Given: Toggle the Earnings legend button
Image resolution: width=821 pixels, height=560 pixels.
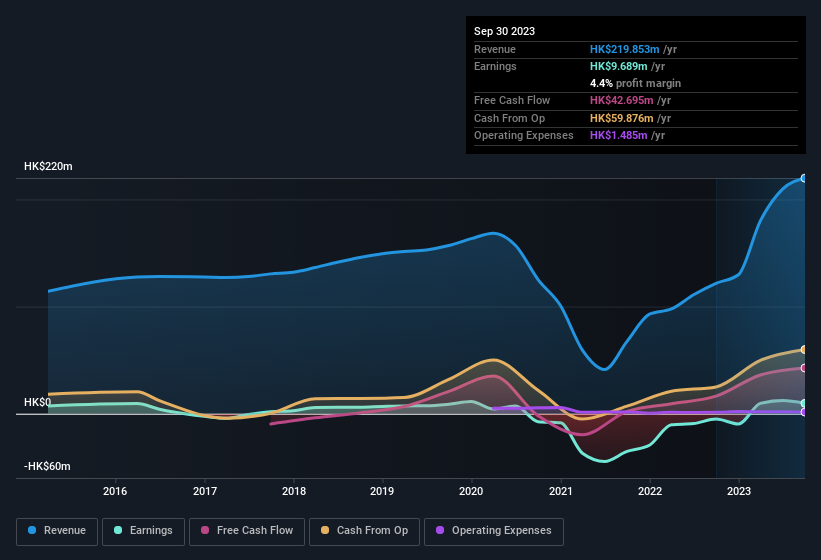Looking at the screenshot, I should coord(143,531).
